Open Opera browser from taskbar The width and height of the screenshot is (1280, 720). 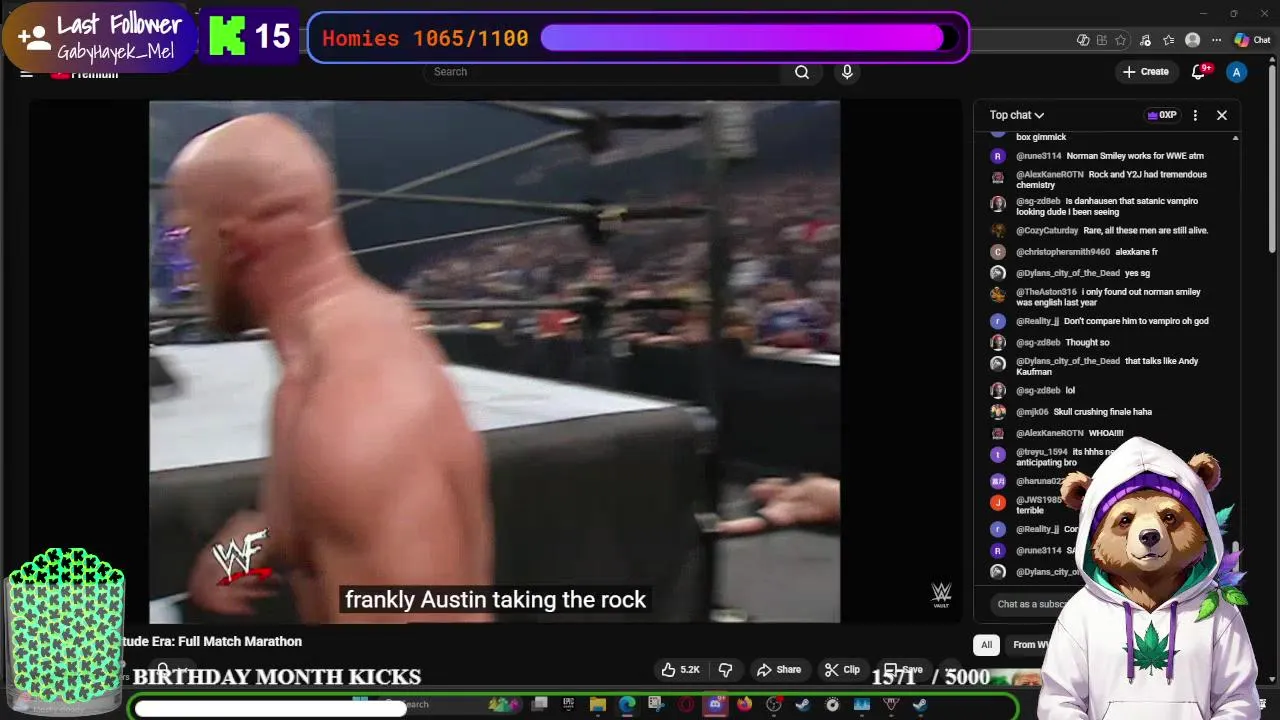coord(686,705)
